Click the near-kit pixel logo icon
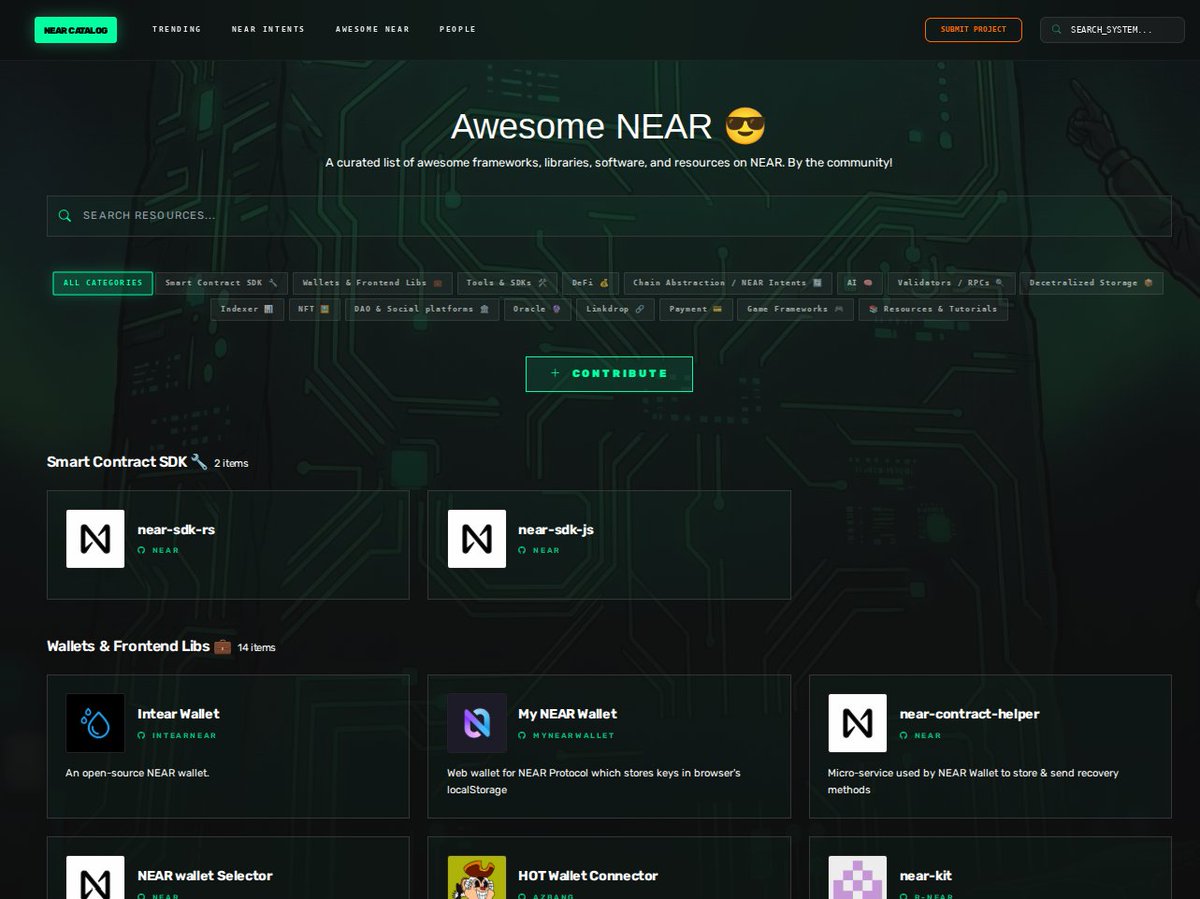This screenshot has height=899, width=1200. [x=858, y=877]
